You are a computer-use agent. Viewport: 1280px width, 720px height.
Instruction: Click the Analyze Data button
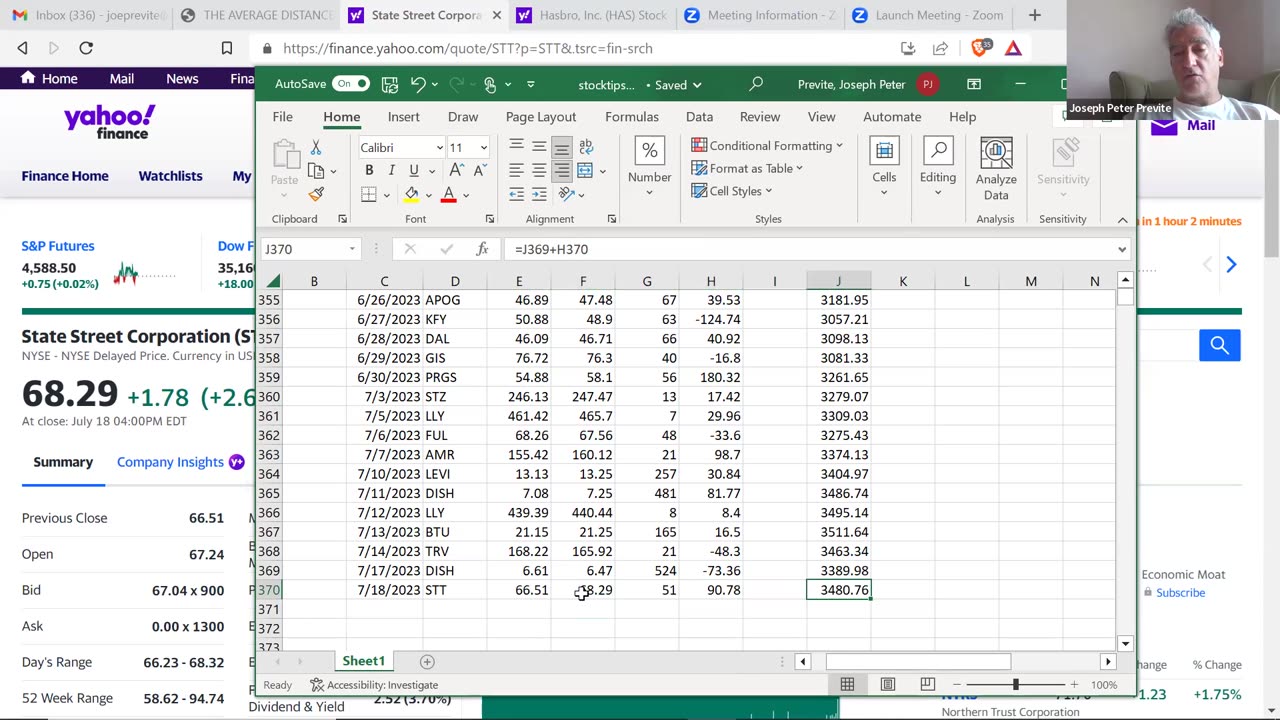click(996, 169)
